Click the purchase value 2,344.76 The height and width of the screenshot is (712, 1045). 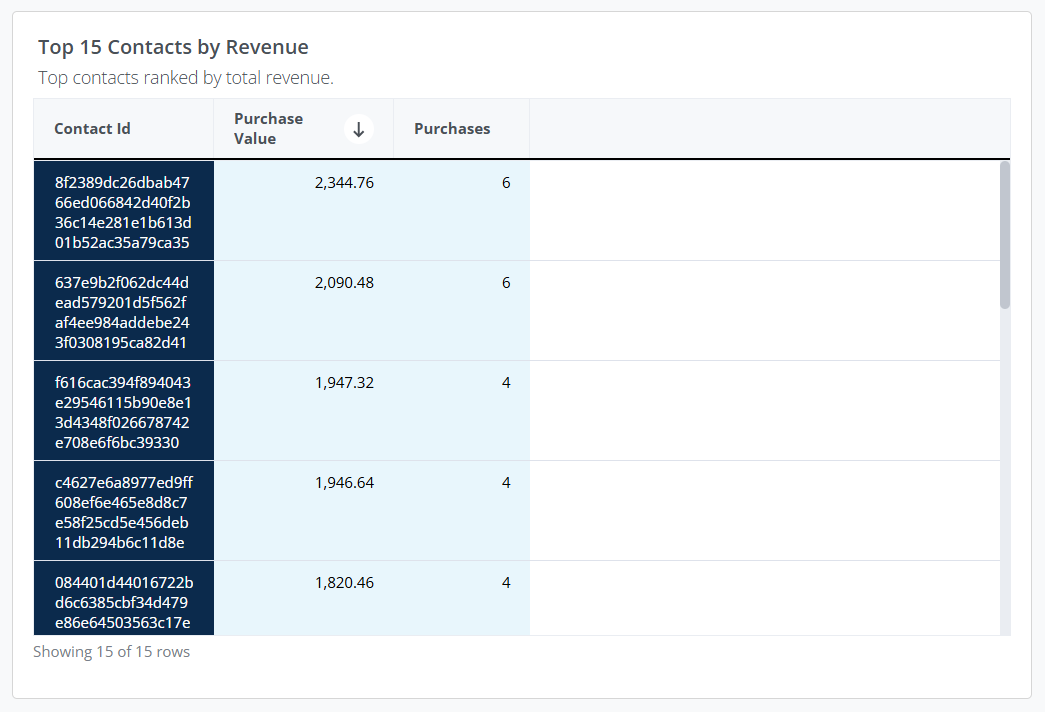click(x=344, y=183)
